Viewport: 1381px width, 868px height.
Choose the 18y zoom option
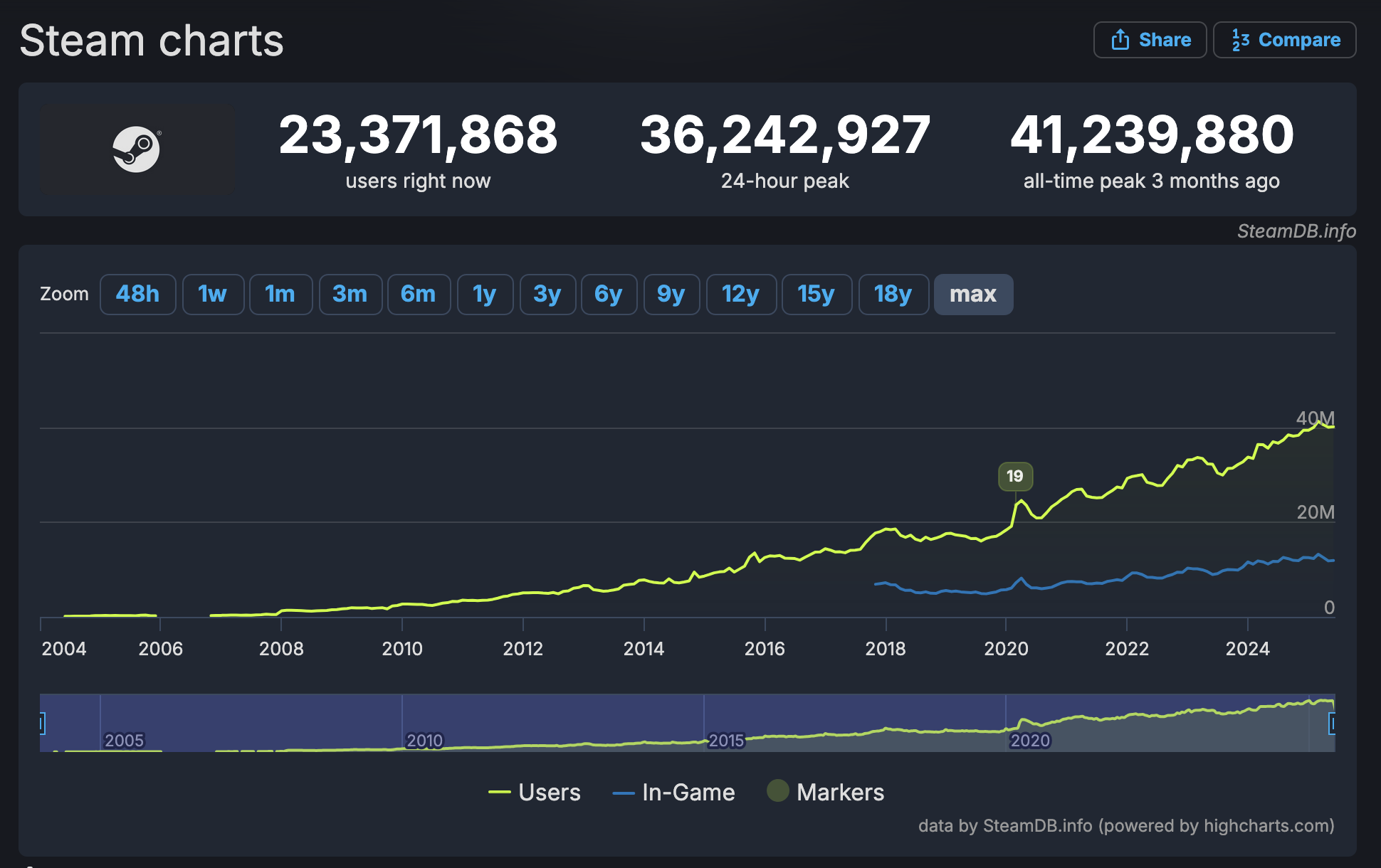893,294
